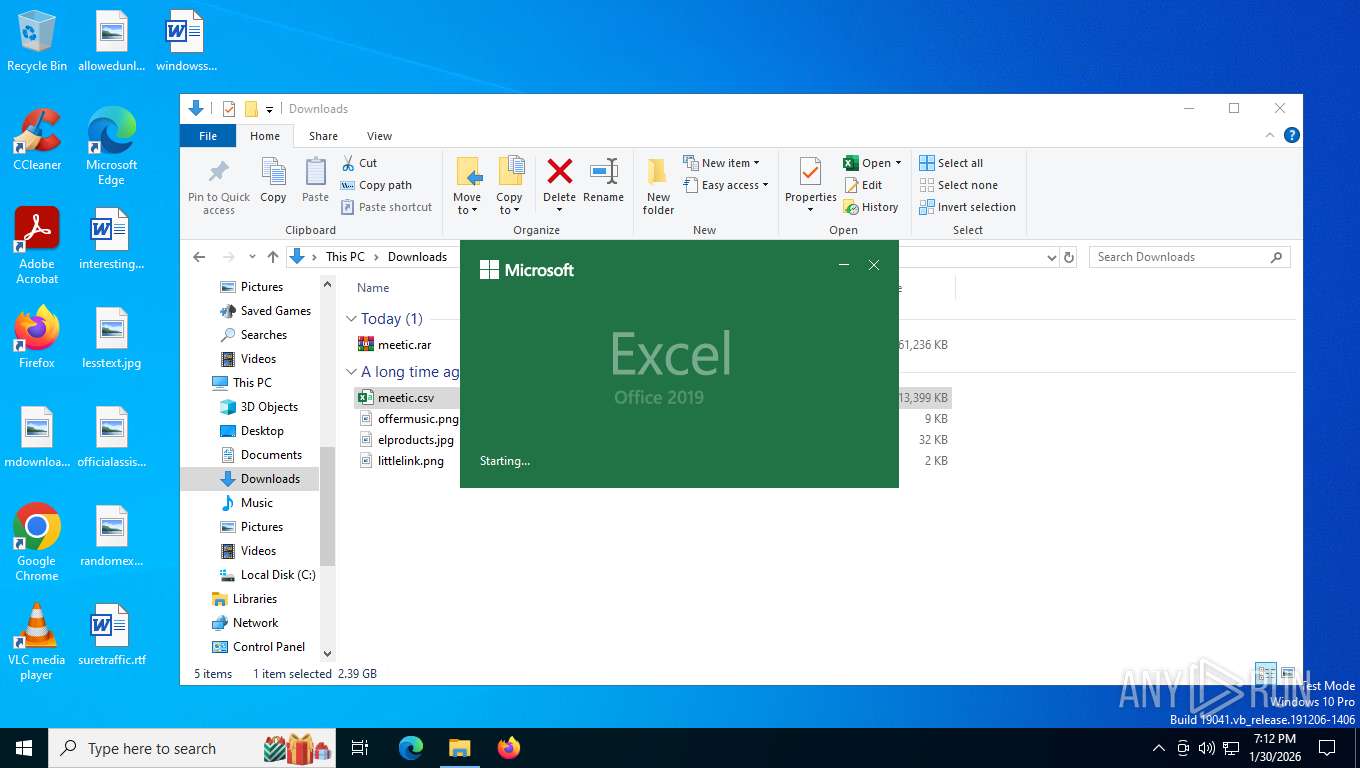The image size is (1360, 768).
Task: Open CCleaner desktop shortcut
Action: (x=37, y=140)
